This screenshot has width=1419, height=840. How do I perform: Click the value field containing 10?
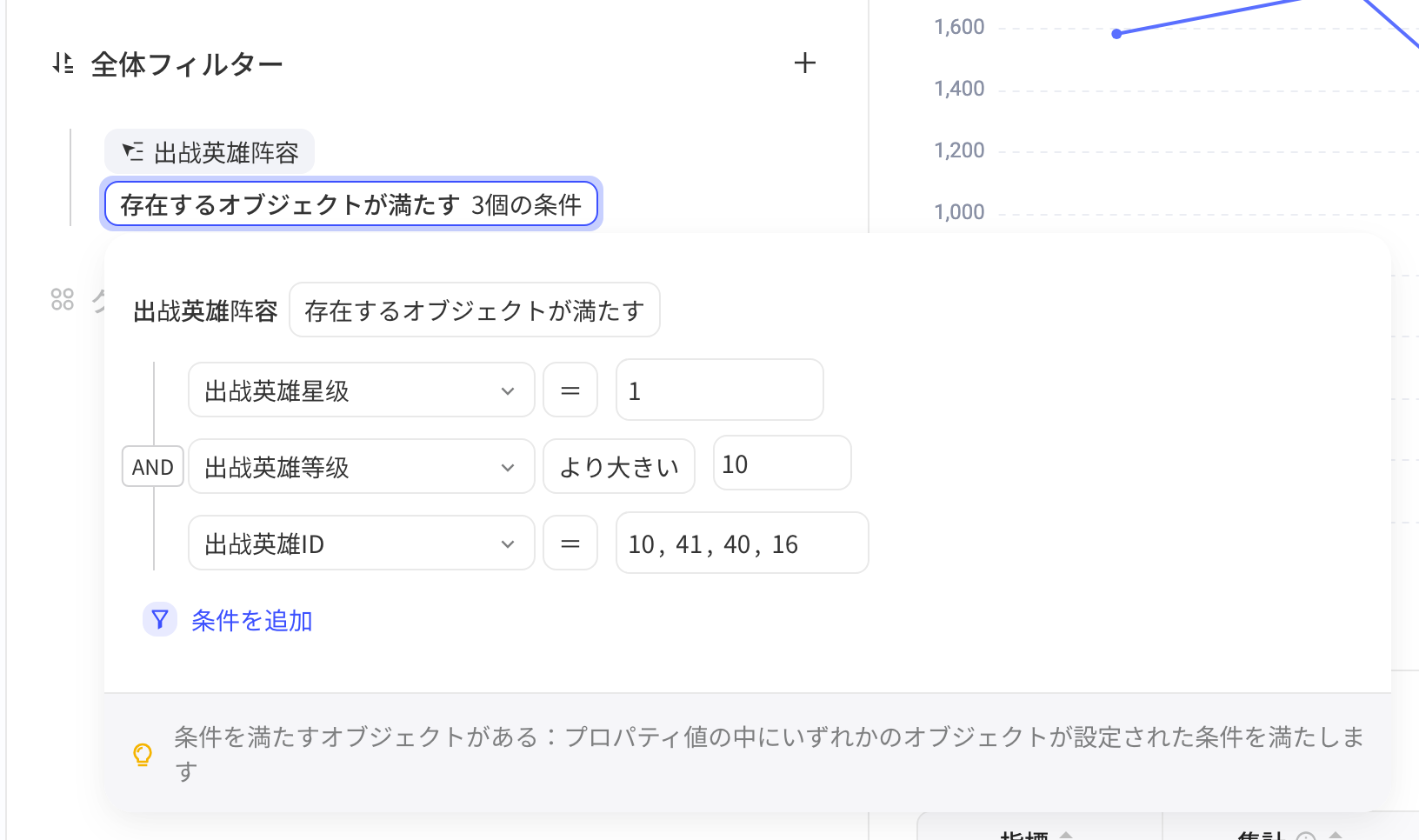click(x=783, y=463)
